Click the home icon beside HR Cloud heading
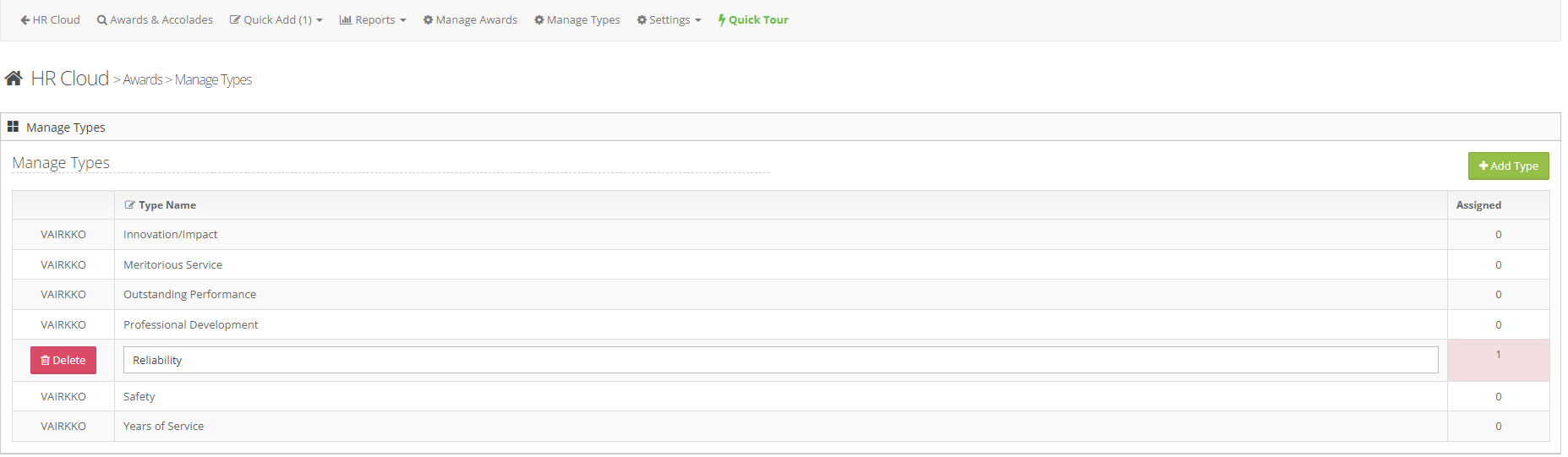The width and height of the screenshot is (1568, 457). coord(14,79)
